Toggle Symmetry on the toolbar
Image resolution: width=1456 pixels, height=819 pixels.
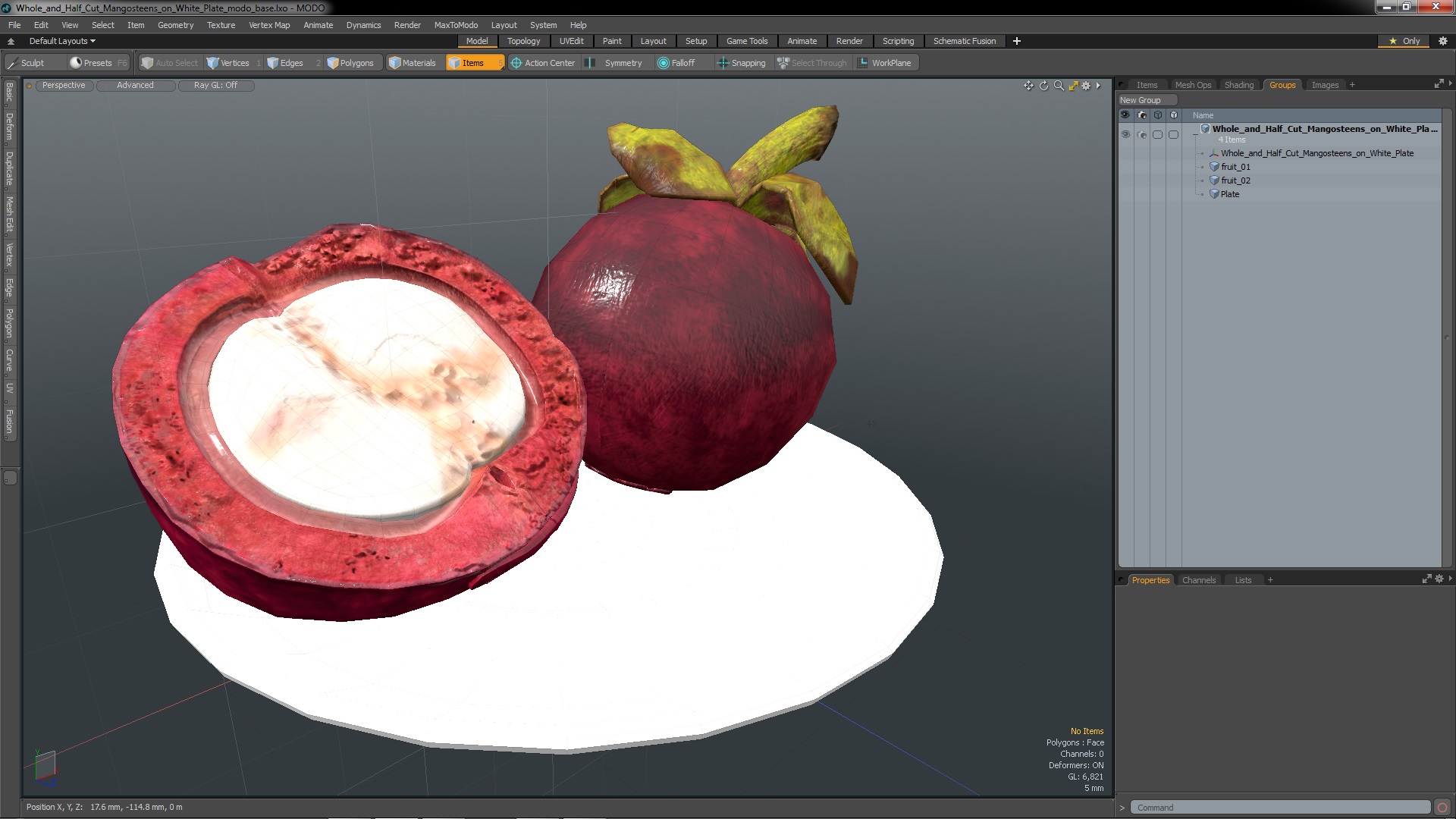tap(616, 63)
